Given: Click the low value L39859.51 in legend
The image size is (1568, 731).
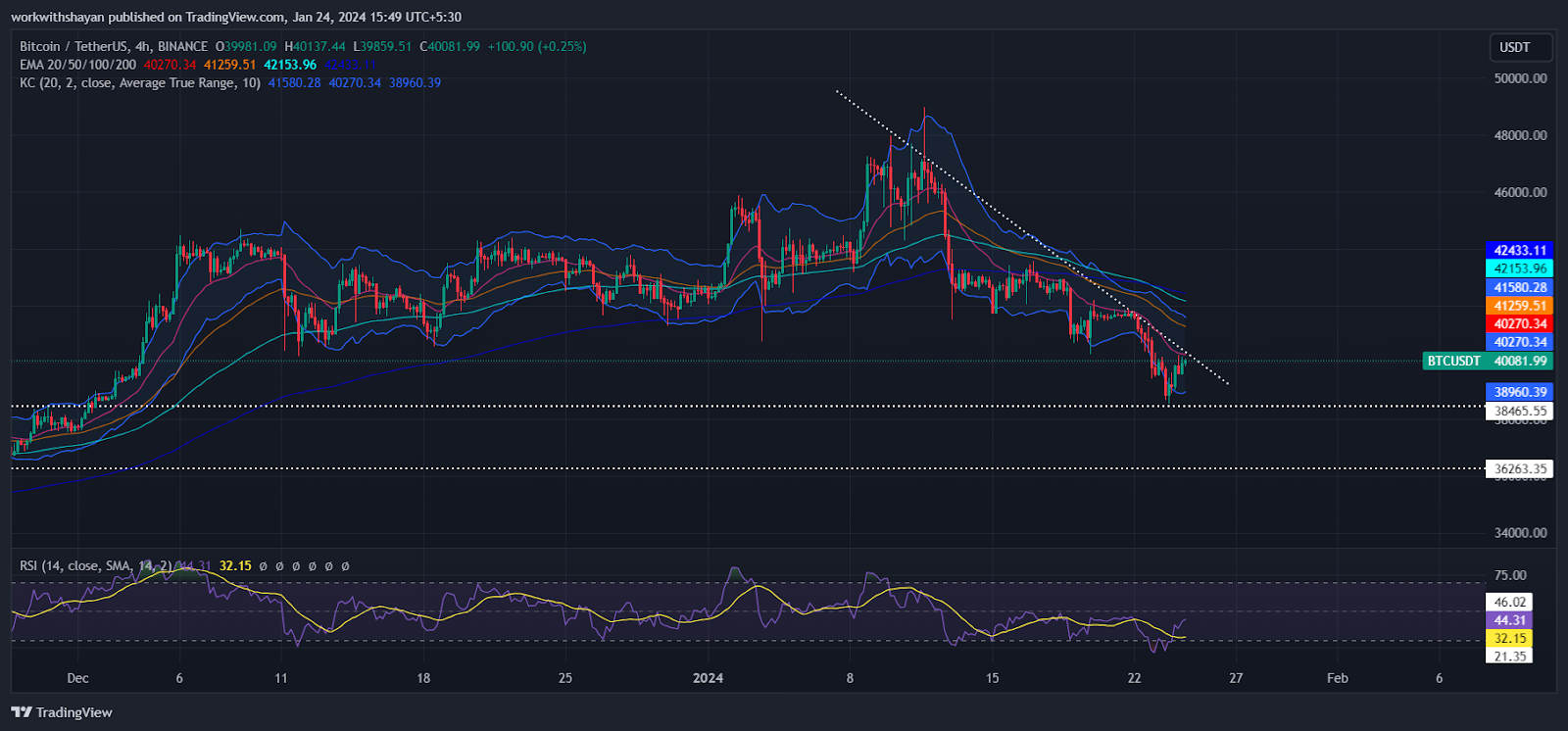Looking at the screenshot, I should (382, 46).
